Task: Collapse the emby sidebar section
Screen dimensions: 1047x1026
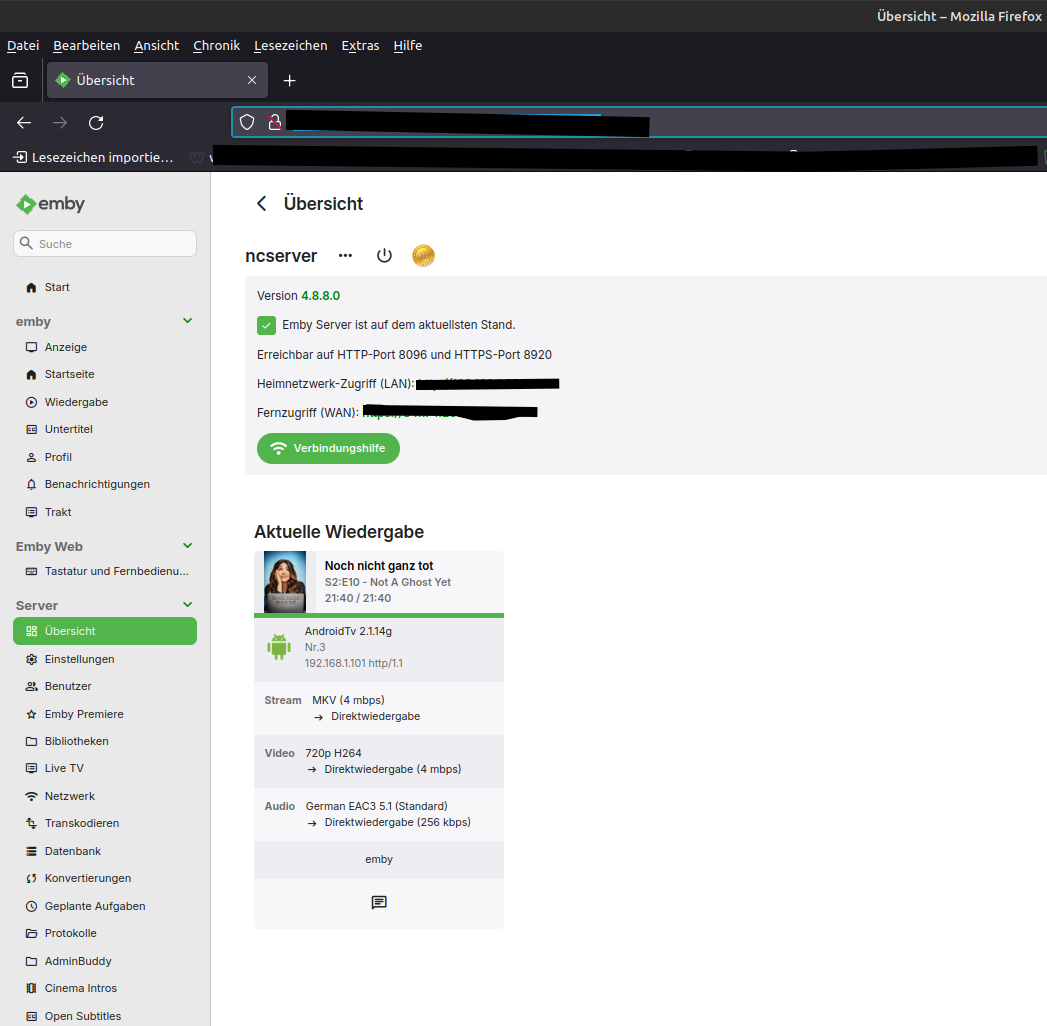Action: [188, 321]
